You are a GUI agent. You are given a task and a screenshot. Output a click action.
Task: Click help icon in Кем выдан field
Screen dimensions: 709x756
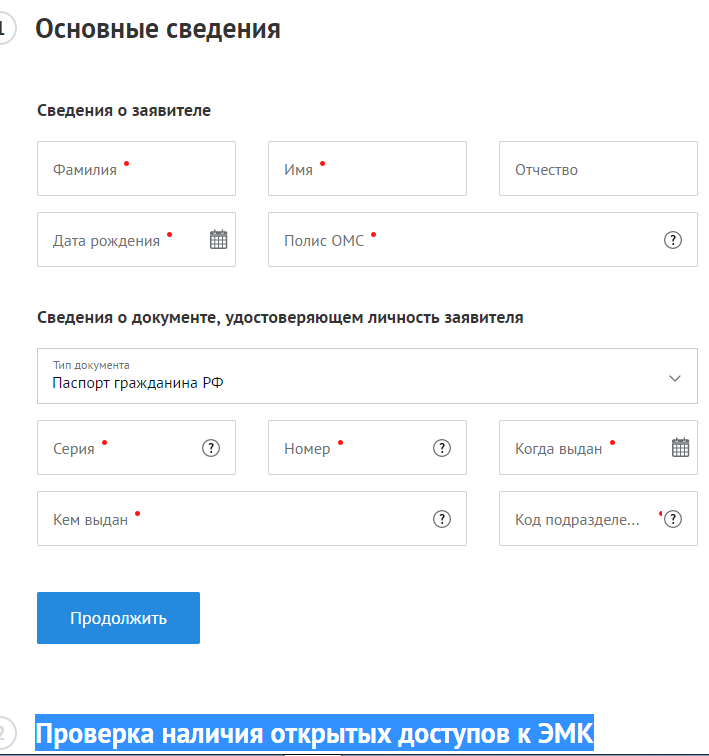tap(442, 519)
